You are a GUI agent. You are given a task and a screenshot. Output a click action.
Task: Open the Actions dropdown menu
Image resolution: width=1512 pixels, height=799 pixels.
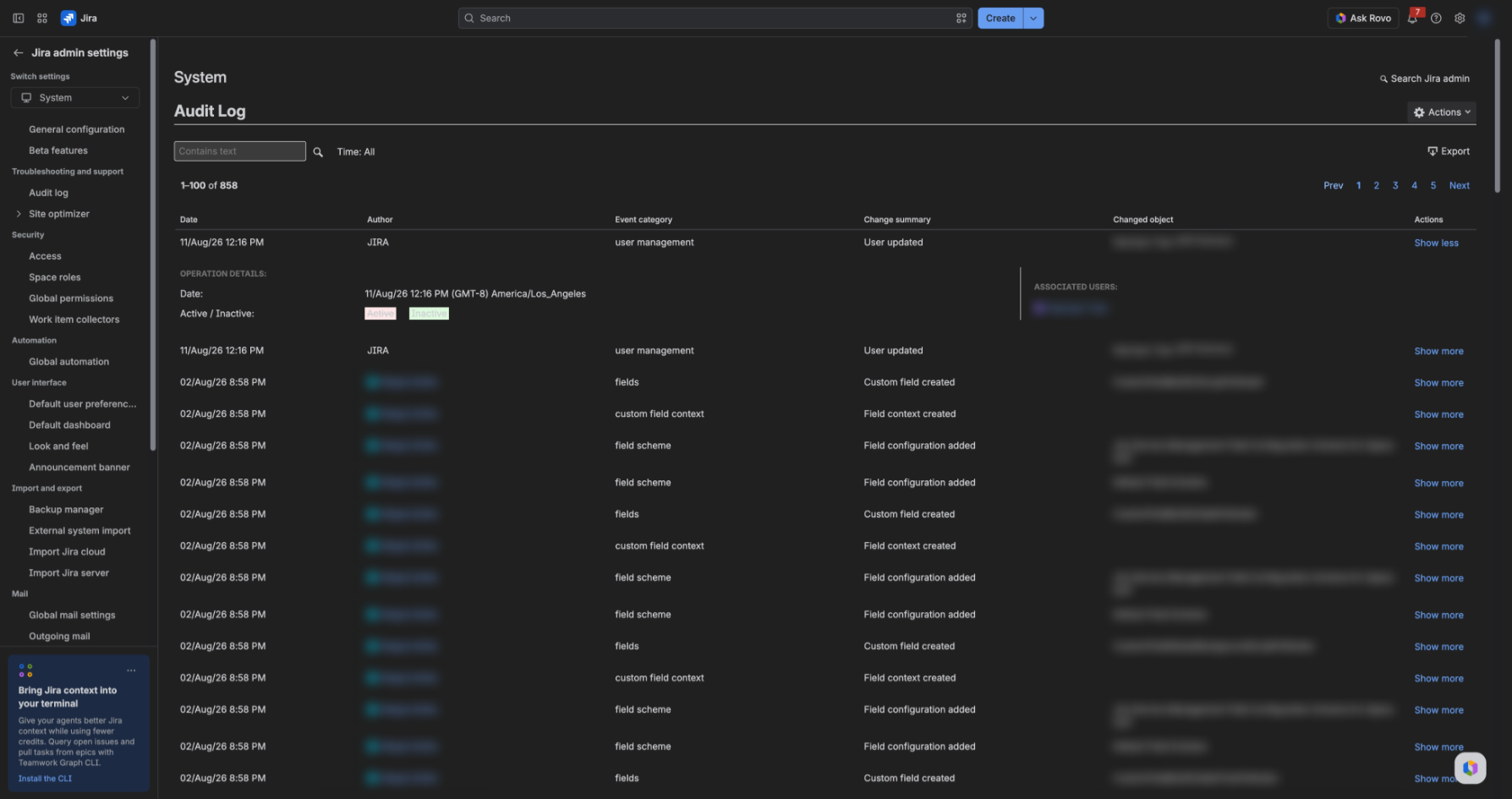1442,112
